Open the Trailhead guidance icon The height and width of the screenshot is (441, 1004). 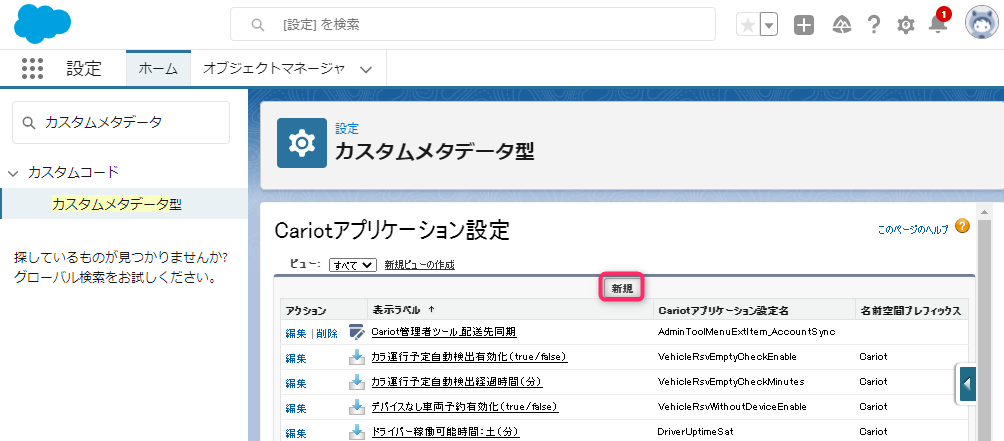[x=841, y=25]
